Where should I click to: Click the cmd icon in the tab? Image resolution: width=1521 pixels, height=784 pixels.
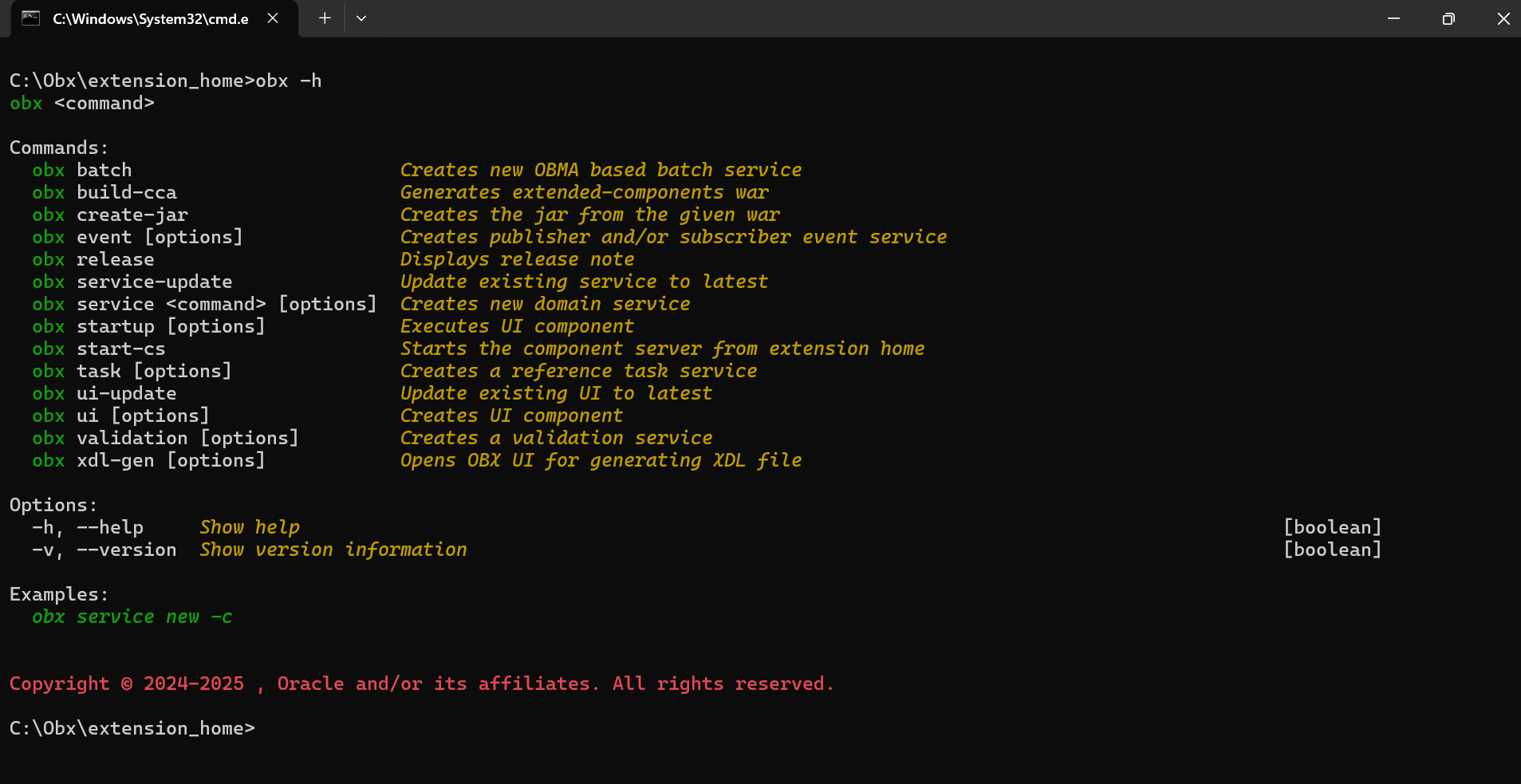tap(30, 18)
